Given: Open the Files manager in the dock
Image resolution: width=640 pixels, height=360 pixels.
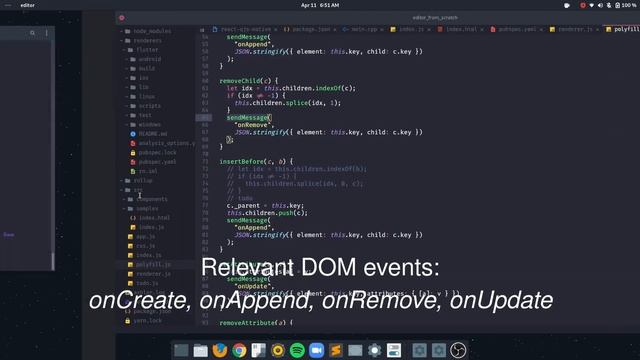Looking at the screenshot, I should tap(200, 350).
